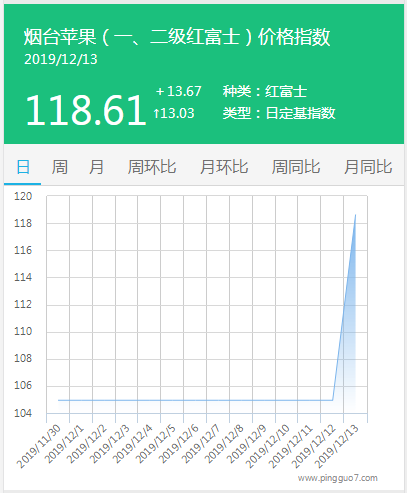Click the index value 118.61
This screenshot has height=493, width=407.
[86, 110]
